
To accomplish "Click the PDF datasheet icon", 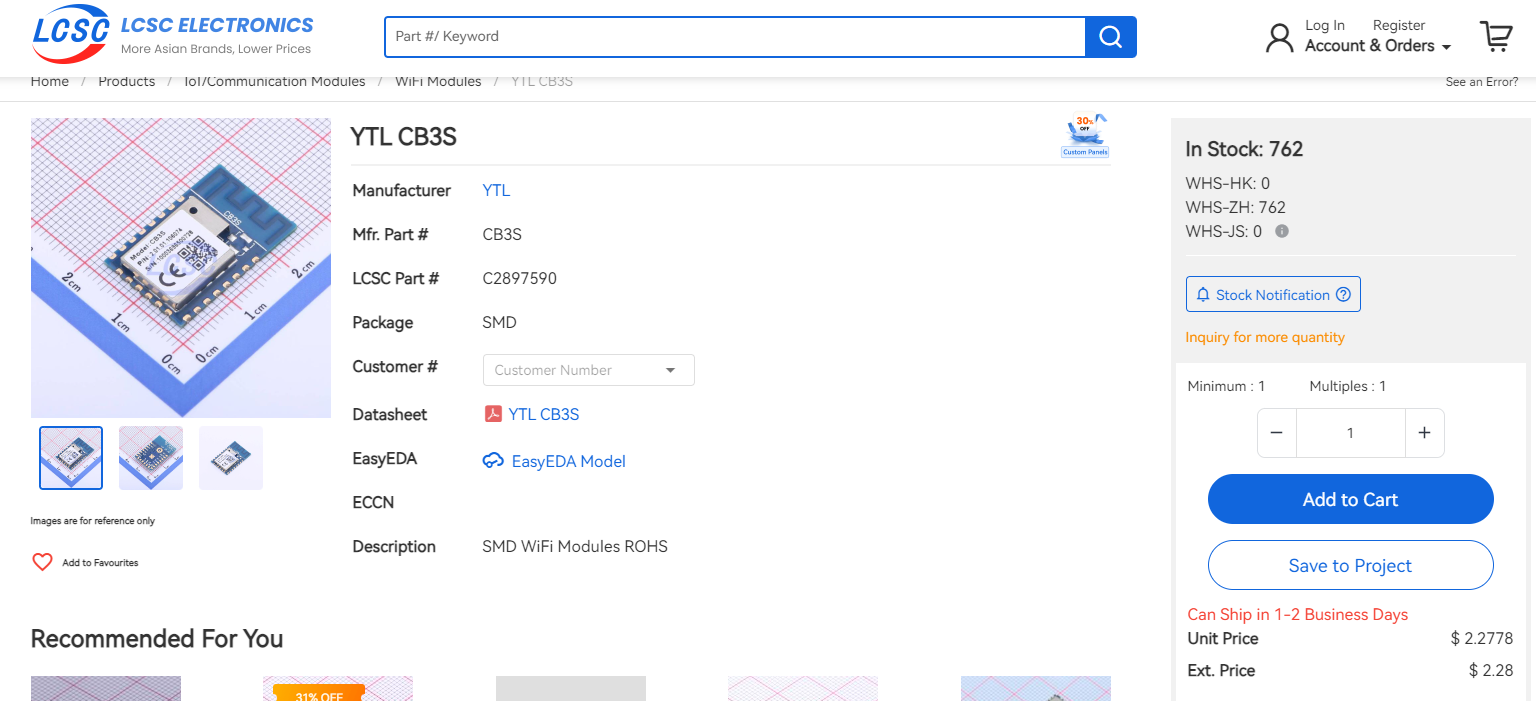I will pos(492,414).
